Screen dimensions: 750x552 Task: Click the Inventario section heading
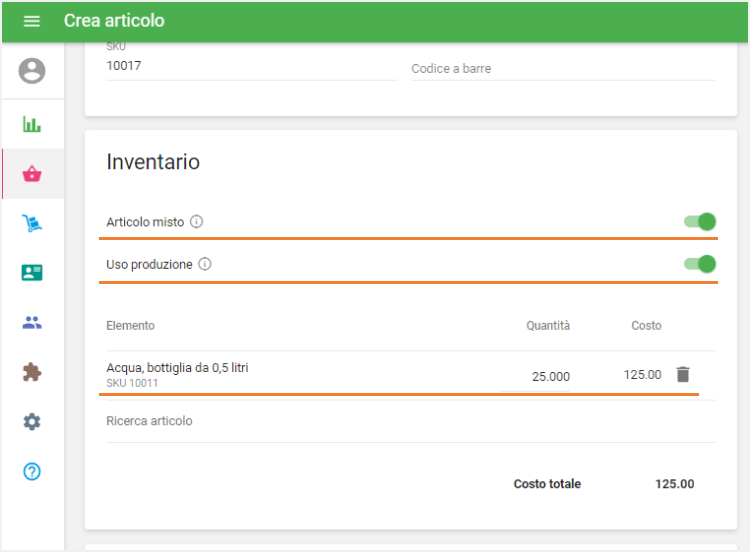point(153,162)
